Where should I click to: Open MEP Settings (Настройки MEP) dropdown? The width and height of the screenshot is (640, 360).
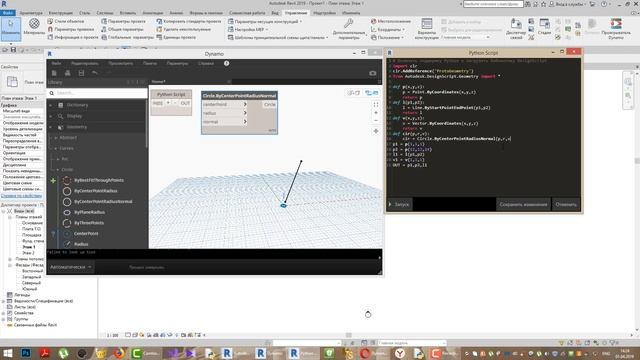point(249,29)
